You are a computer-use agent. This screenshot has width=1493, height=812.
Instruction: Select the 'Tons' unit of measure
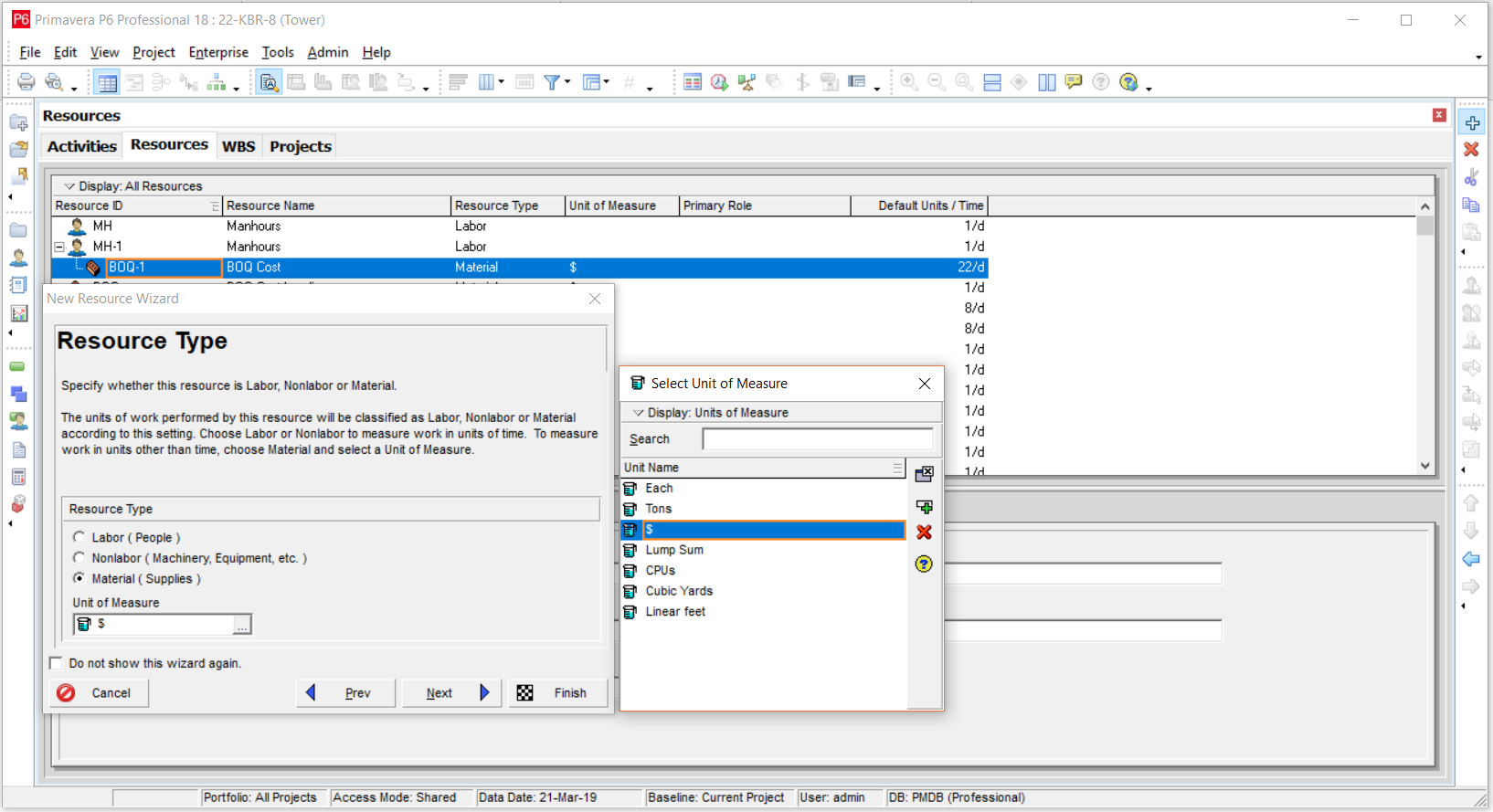coord(763,509)
